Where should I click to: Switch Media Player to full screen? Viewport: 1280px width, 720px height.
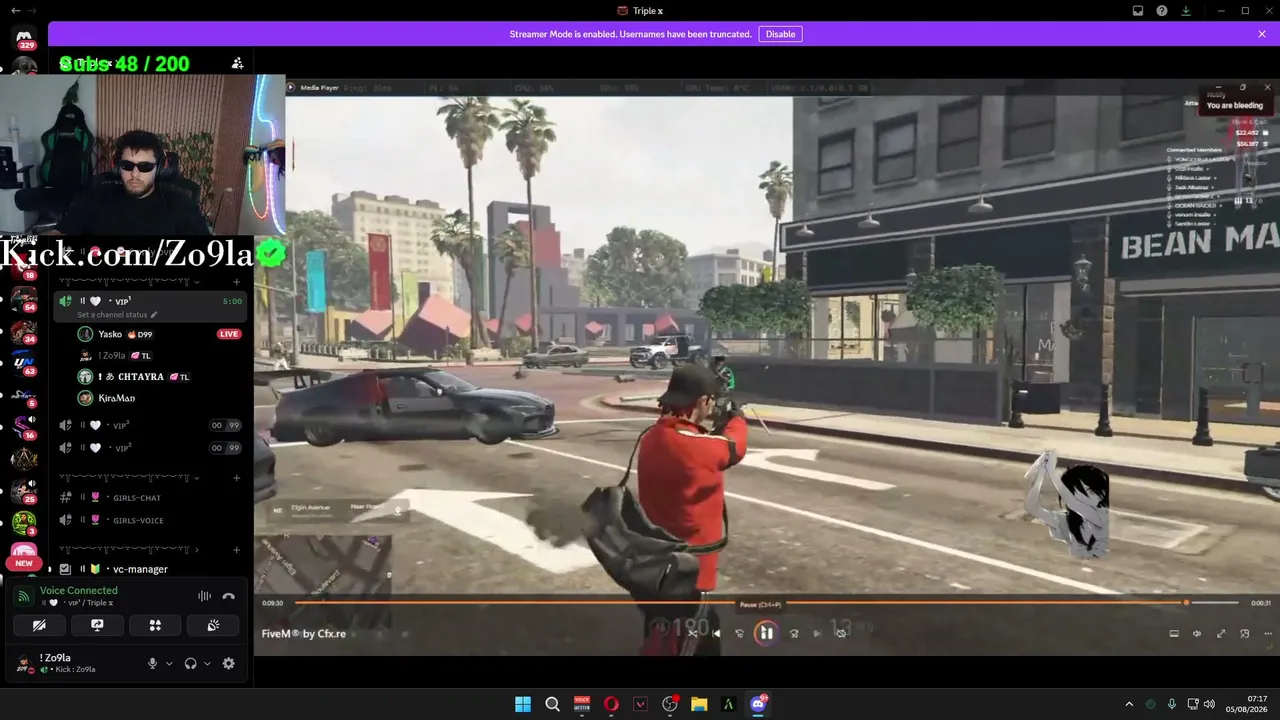[1221, 633]
